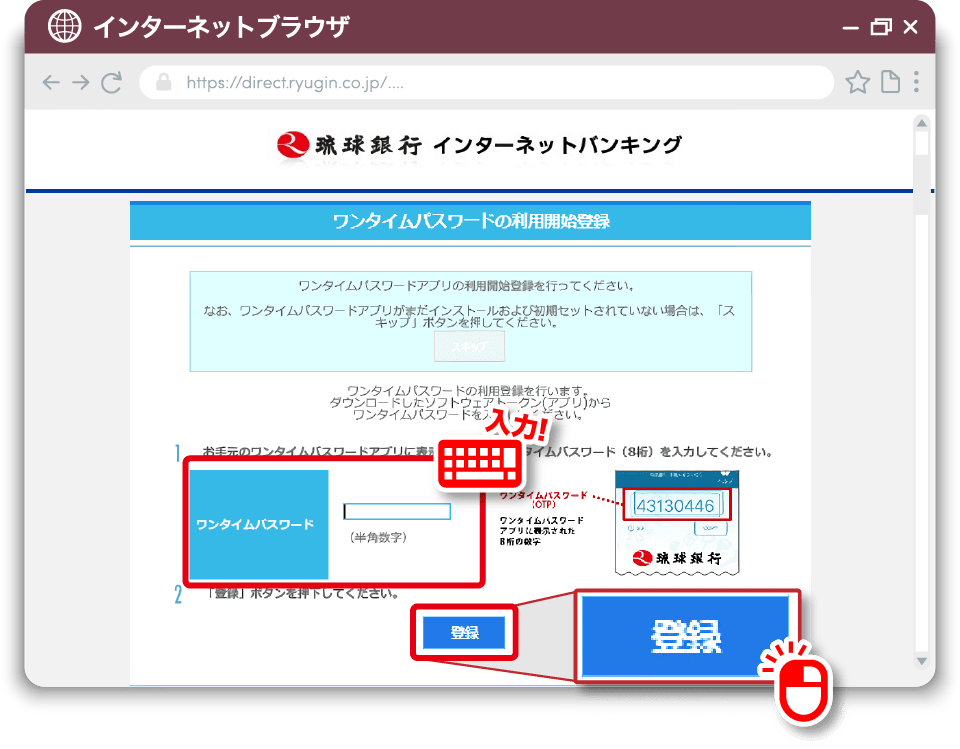Click the scrollbar down arrow
Image resolution: width=960 pixels, height=749 pixels.
[x=922, y=661]
